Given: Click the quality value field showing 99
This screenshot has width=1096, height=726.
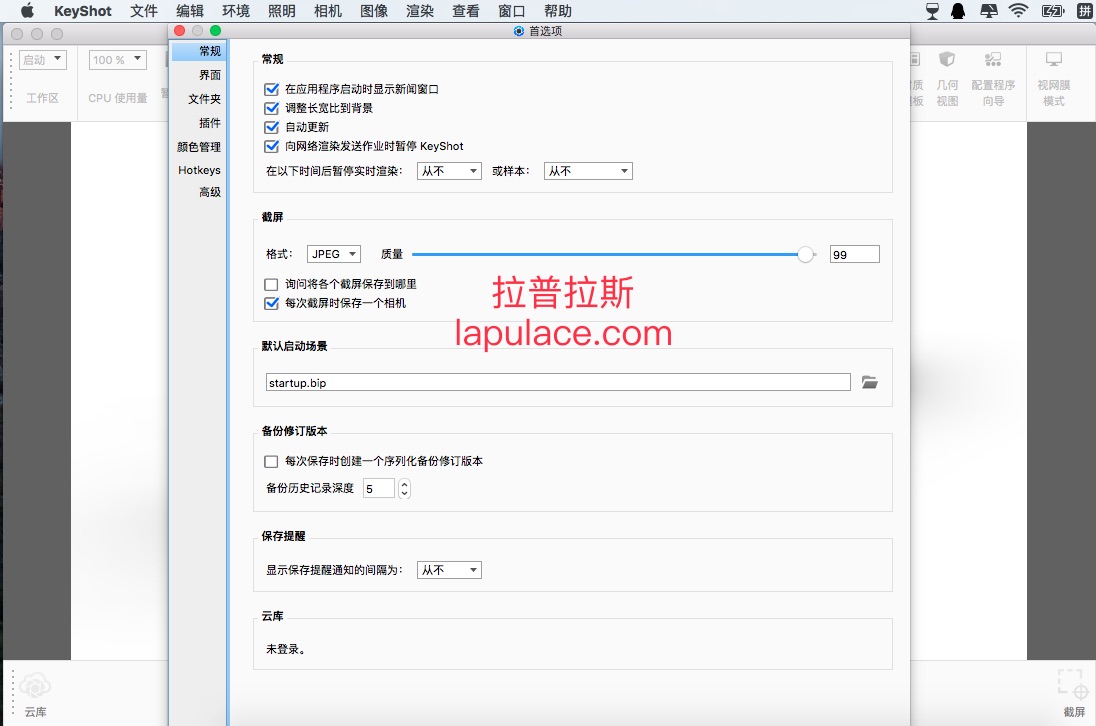Looking at the screenshot, I should pyautogui.click(x=855, y=254).
